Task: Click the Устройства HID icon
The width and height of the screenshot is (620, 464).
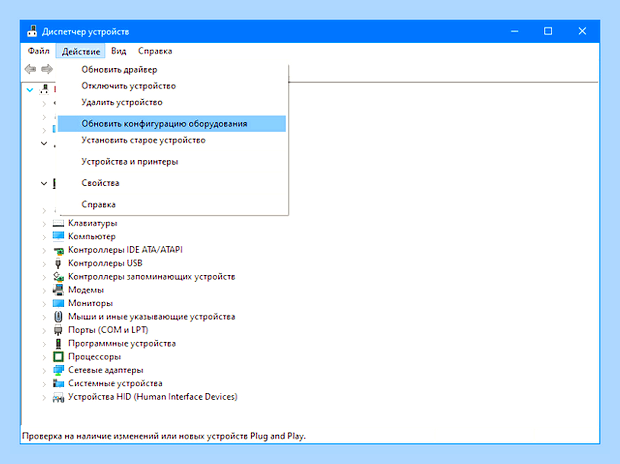Action: [x=58, y=397]
